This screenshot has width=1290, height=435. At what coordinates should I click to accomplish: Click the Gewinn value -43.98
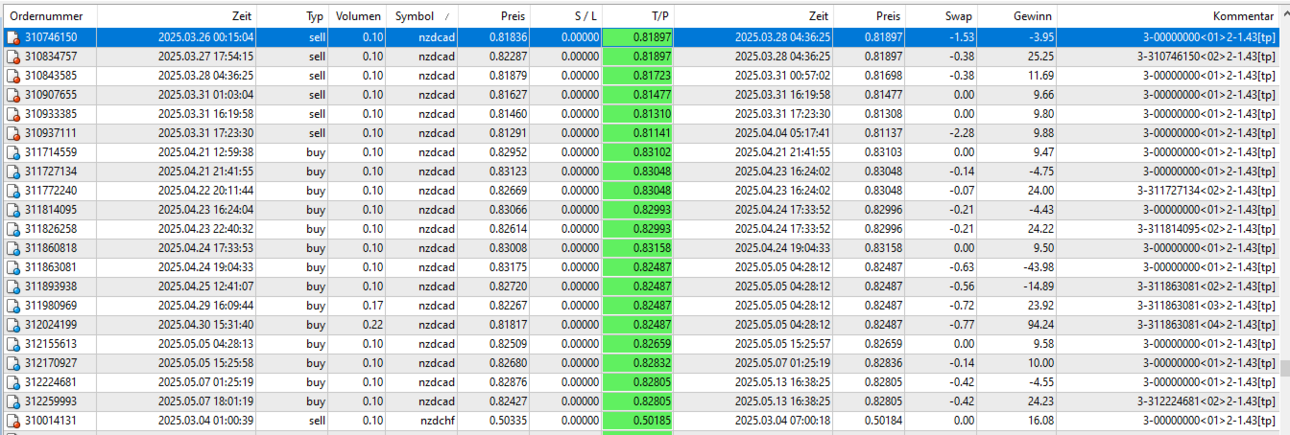1038,267
